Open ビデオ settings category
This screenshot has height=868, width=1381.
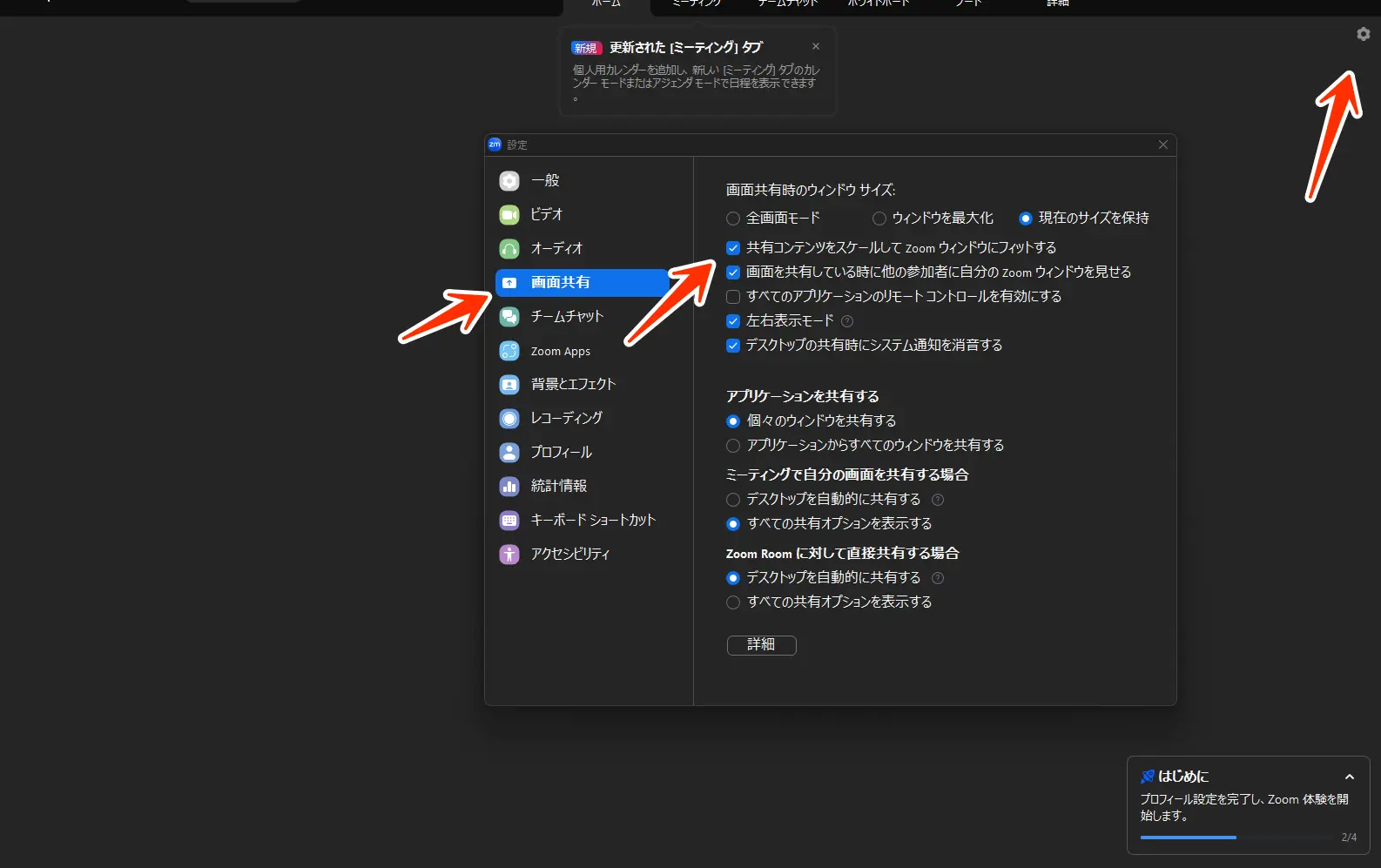(582, 214)
